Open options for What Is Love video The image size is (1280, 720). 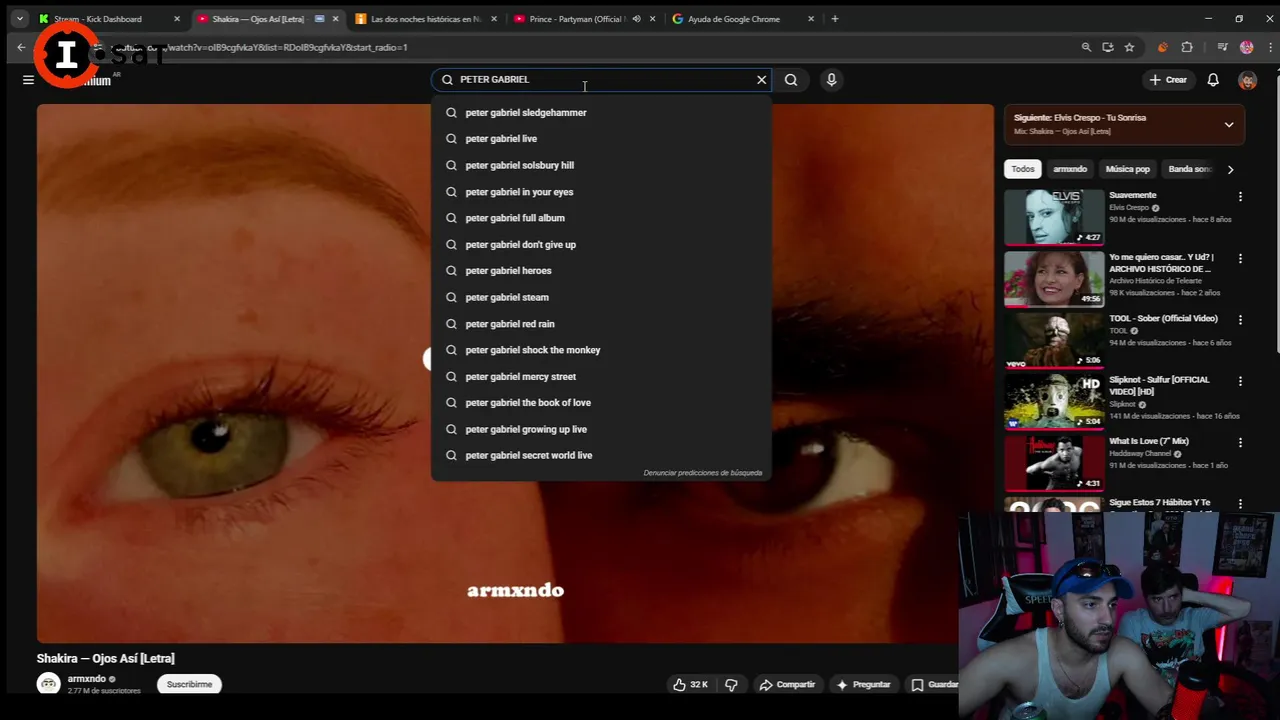1240,442
